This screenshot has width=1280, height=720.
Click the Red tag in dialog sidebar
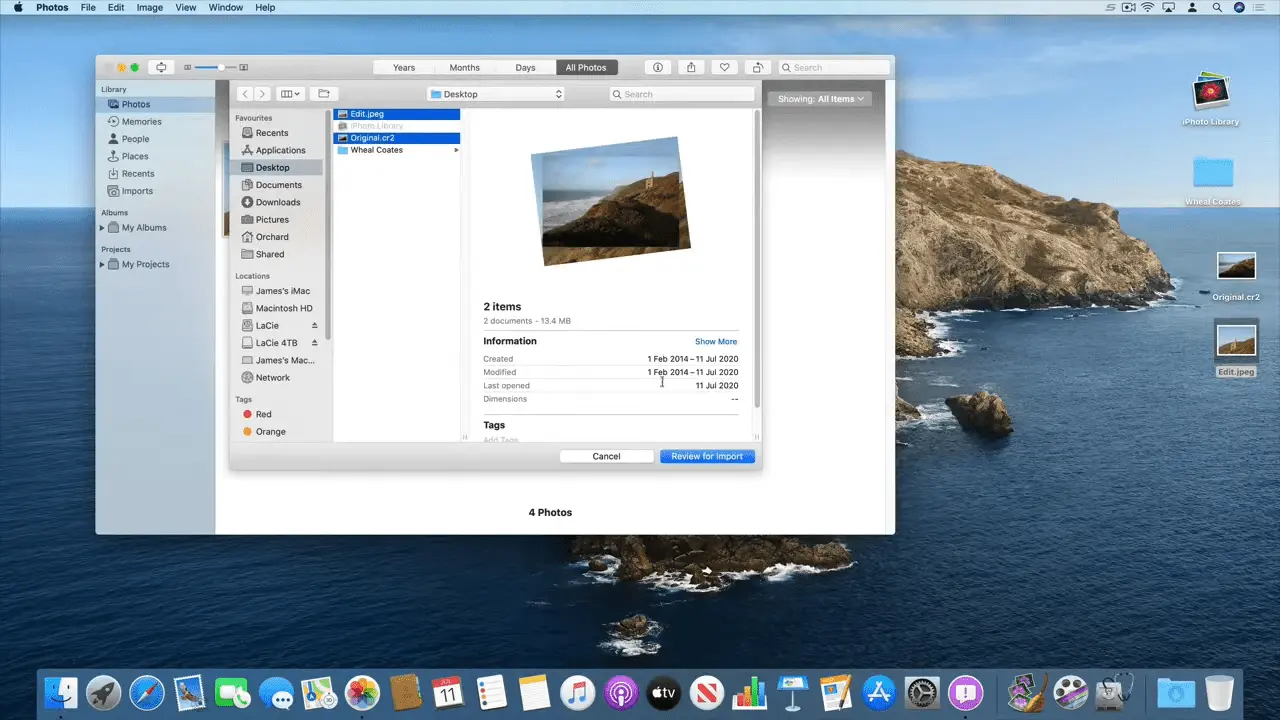click(x=263, y=414)
